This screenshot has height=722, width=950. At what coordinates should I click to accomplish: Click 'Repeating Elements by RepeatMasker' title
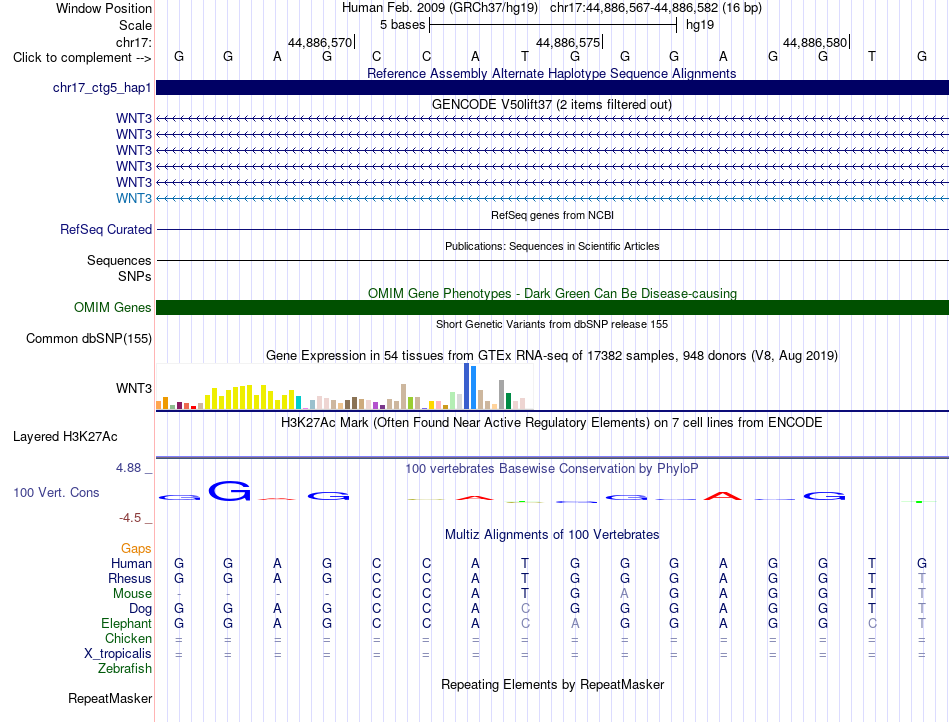552,684
